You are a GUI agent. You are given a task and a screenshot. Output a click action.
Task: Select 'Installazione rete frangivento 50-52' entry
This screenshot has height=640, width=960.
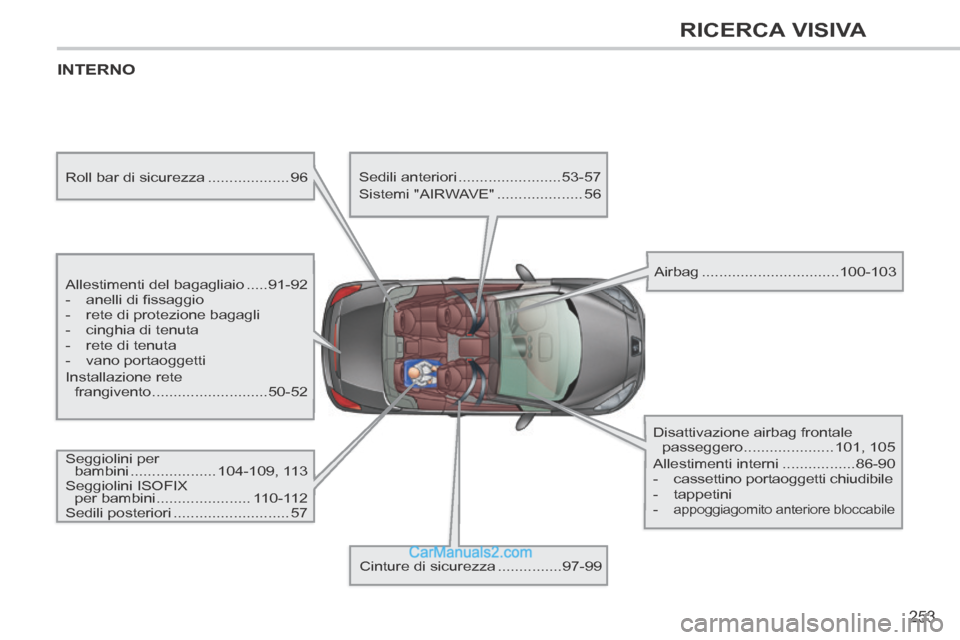point(187,384)
